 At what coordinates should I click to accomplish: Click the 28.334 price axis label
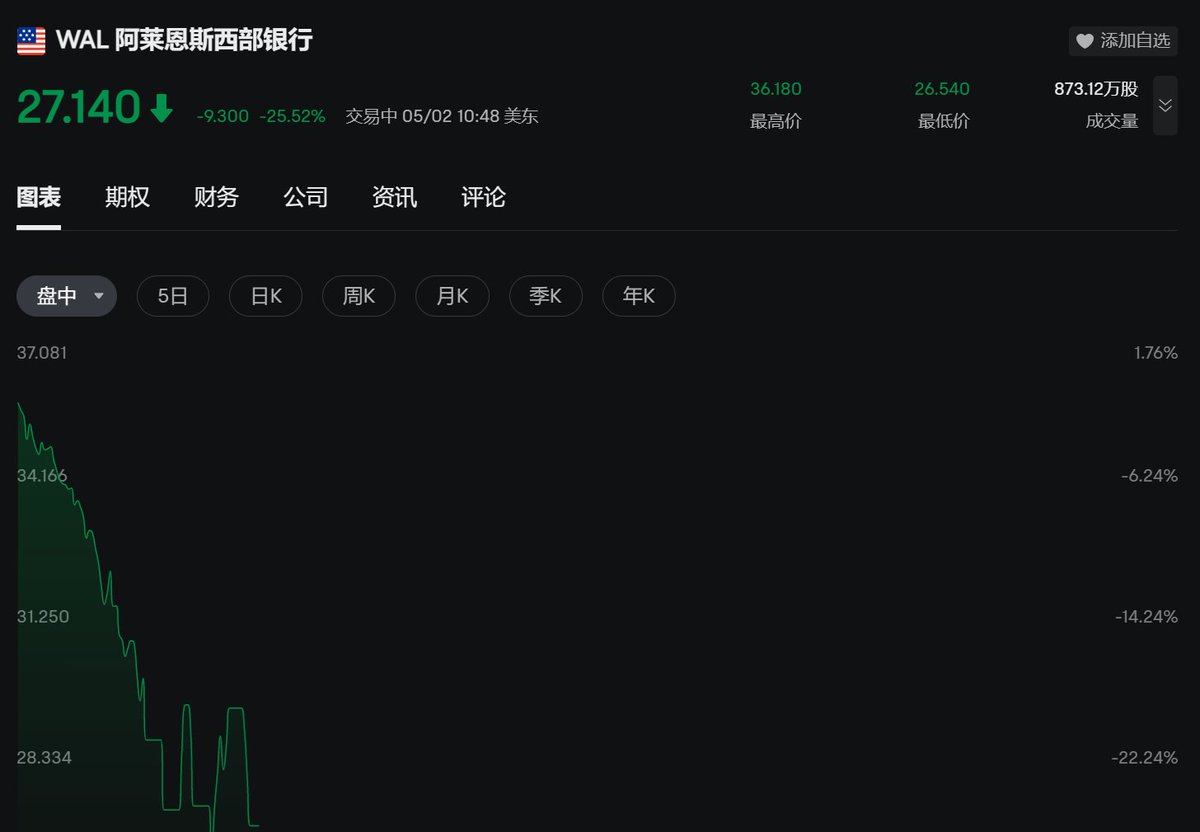tap(44, 758)
